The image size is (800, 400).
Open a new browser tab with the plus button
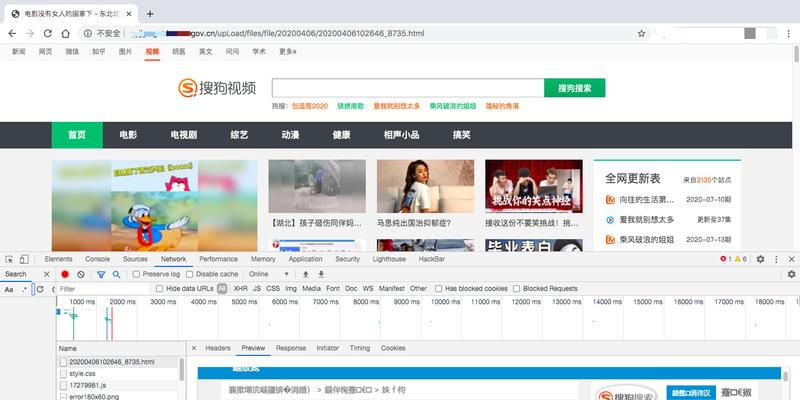pos(149,14)
